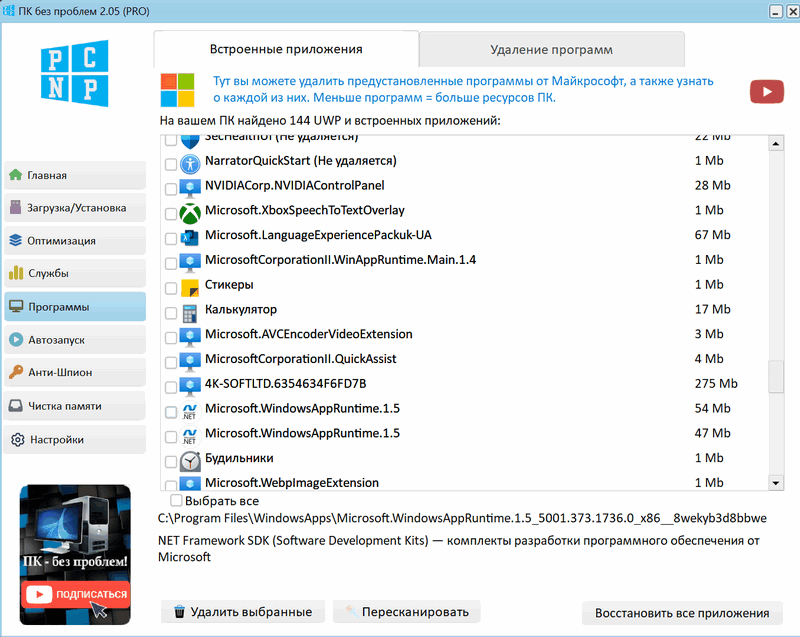The height and width of the screenshot is (637, 800).
Task: Click Восстановить все приложения button
Action: (x=681, y=613)
